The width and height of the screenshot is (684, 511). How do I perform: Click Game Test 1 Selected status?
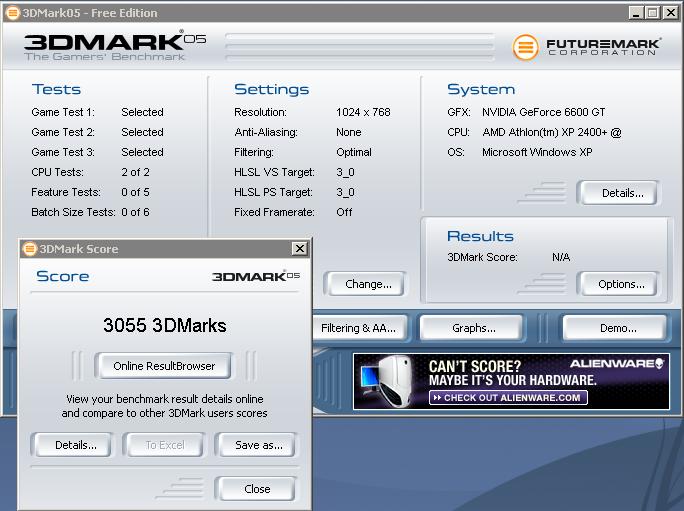click(x=142, y=112)
